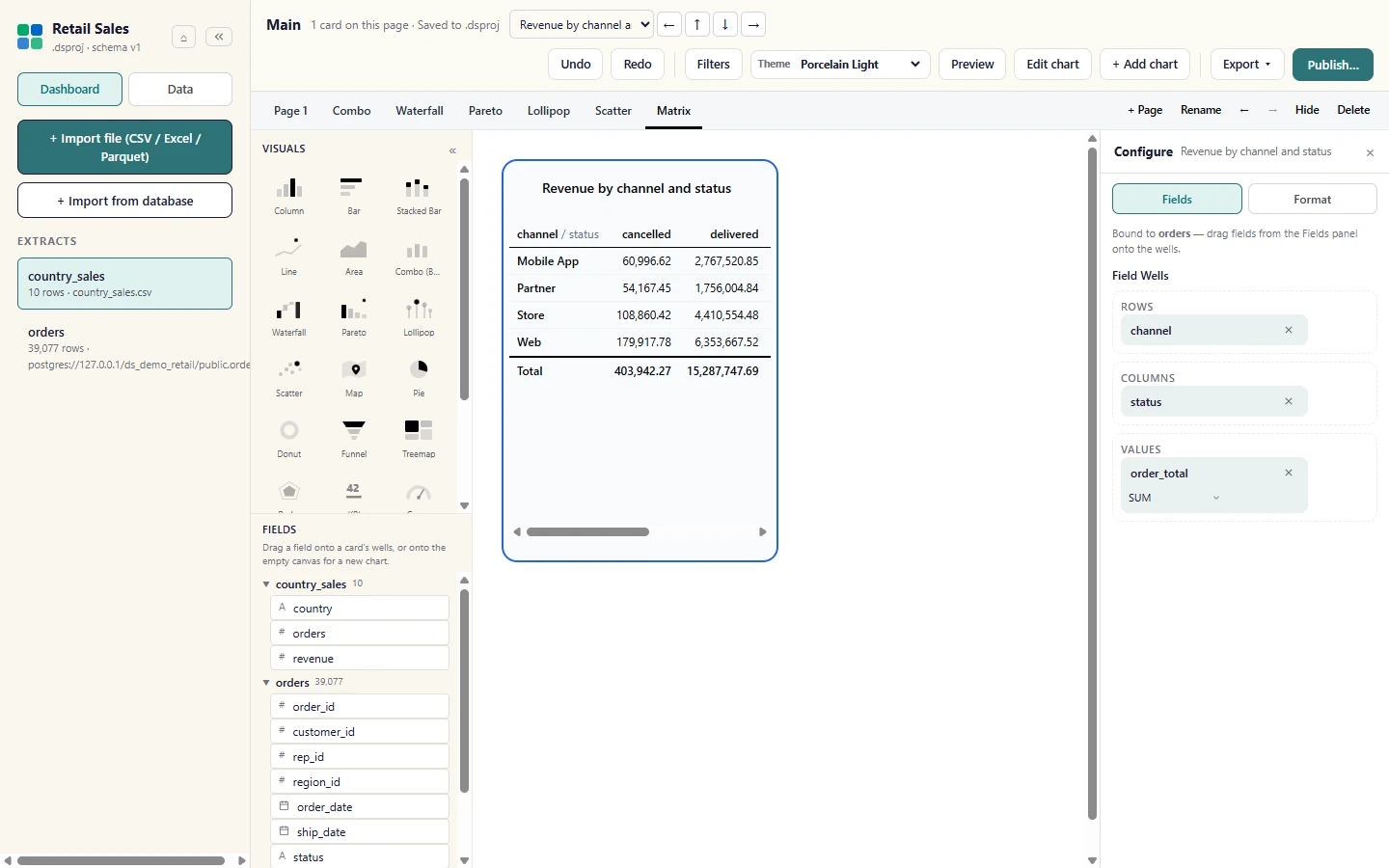Click the Publish button

[1333, 65]
